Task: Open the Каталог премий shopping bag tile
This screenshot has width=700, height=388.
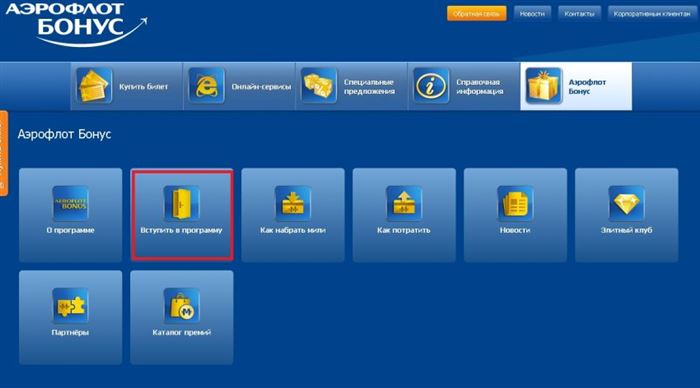Action: click(x=182, y=317)
